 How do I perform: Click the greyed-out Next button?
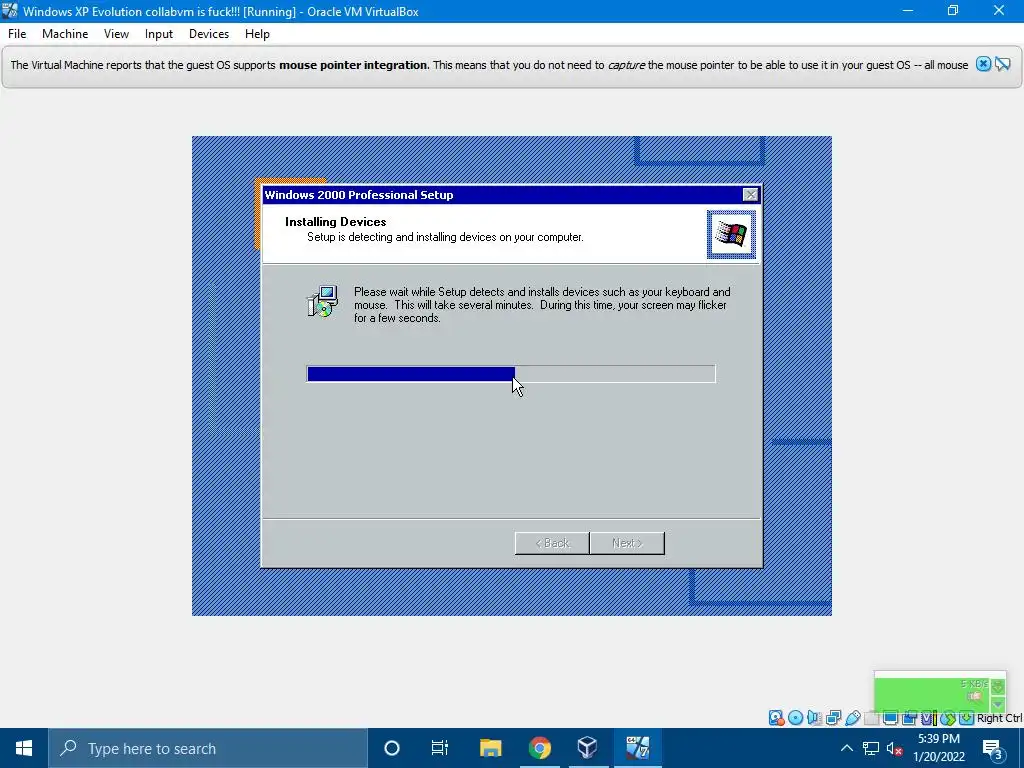click(x=627, y=543)
